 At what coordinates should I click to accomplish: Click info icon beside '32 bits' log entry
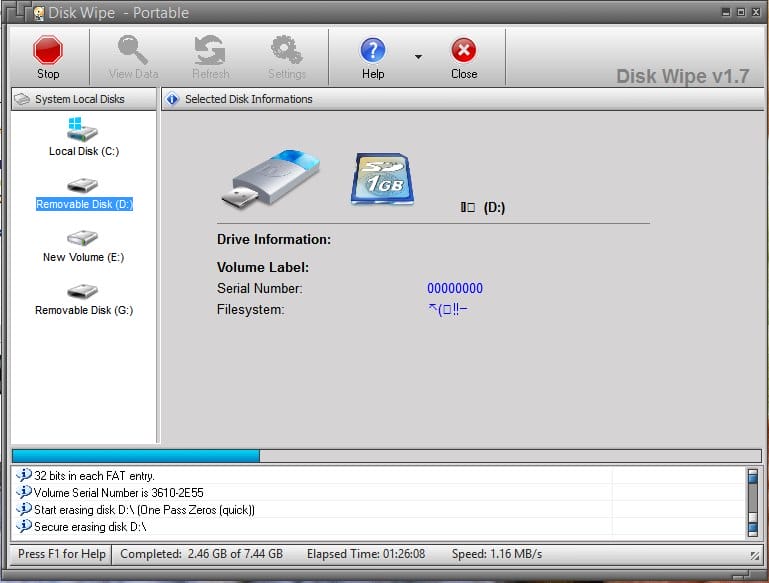23,475
